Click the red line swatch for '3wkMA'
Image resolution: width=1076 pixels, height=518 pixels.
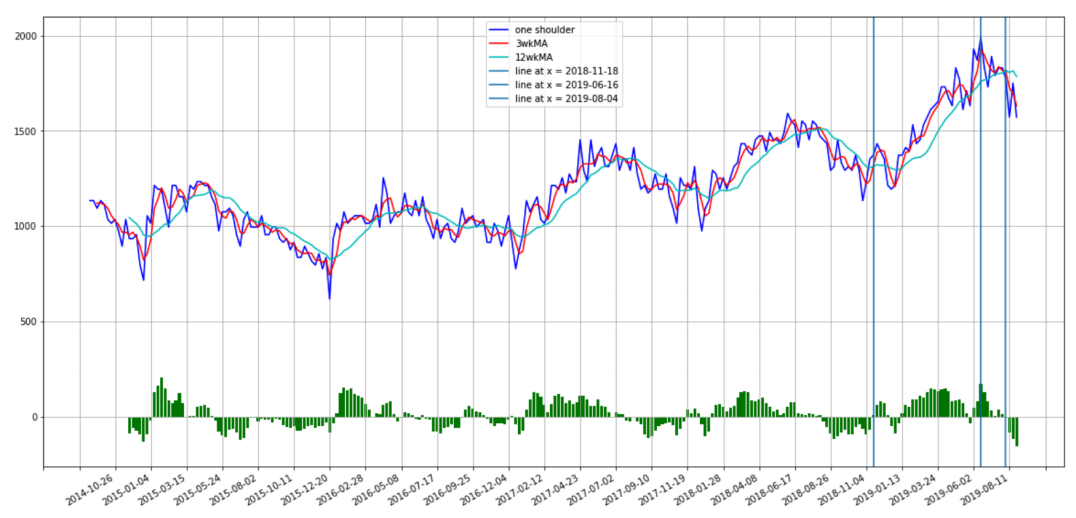499,43
